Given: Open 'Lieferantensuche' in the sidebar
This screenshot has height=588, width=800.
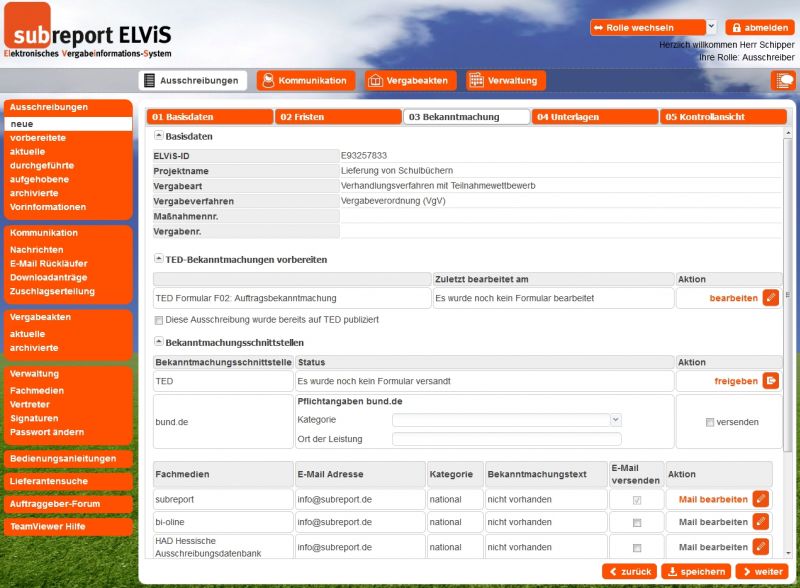Looking at the screenshot, I should pyautogui.click(x=68, y=481).
